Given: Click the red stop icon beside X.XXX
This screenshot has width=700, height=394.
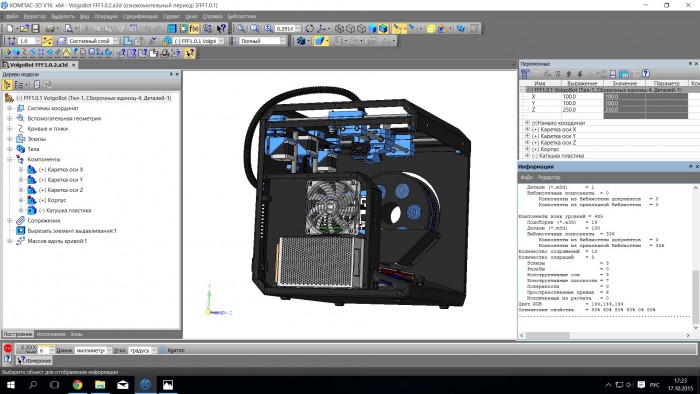Looking at the screenshot, I should pyautogui.click(x=8, y=349).
